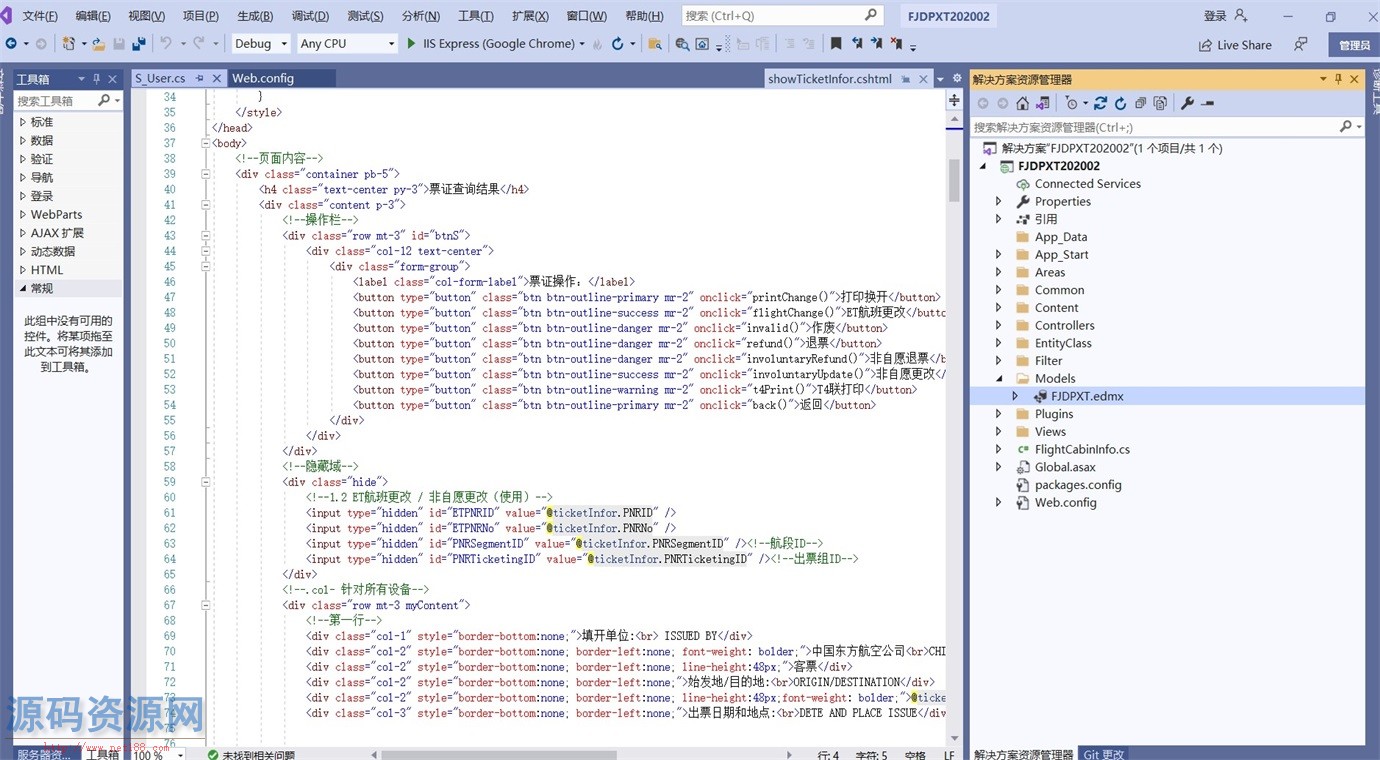Click the Save All toolbar icon
1380x760 pixels.
(x=139, y=44)
